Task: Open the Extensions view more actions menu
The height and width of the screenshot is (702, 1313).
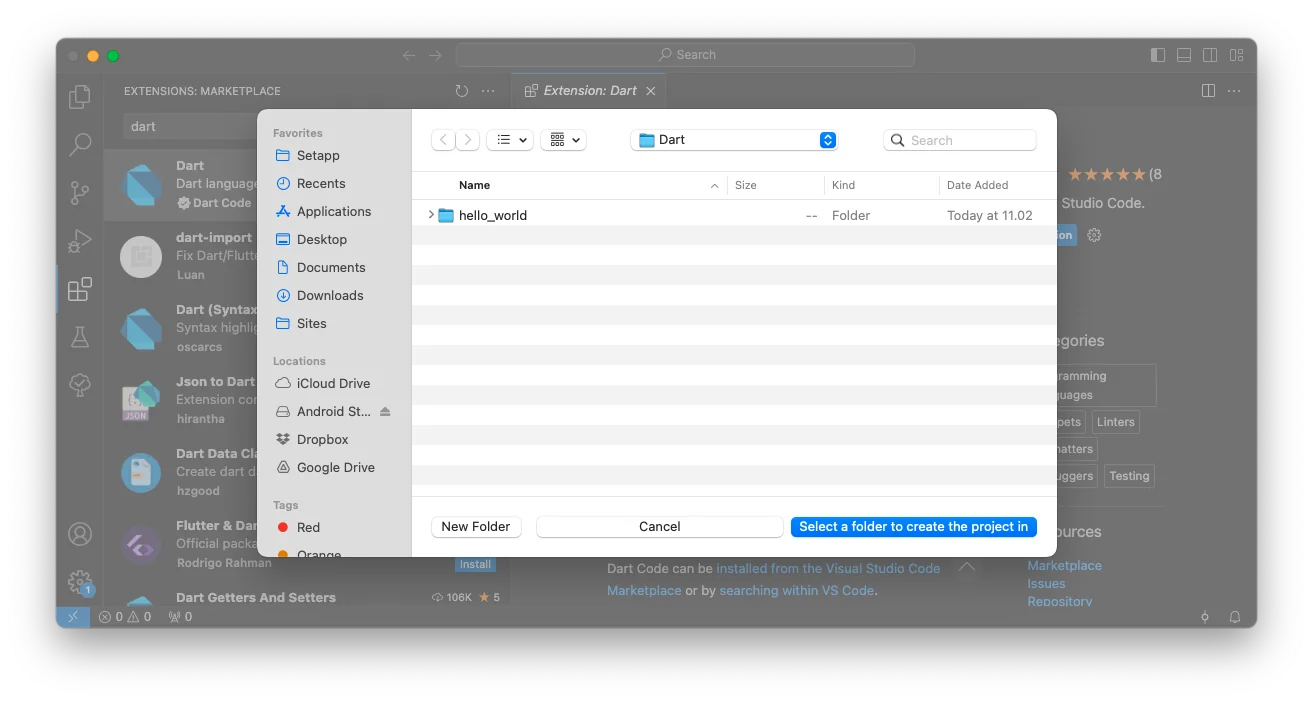Action: (x=488, y=91)
